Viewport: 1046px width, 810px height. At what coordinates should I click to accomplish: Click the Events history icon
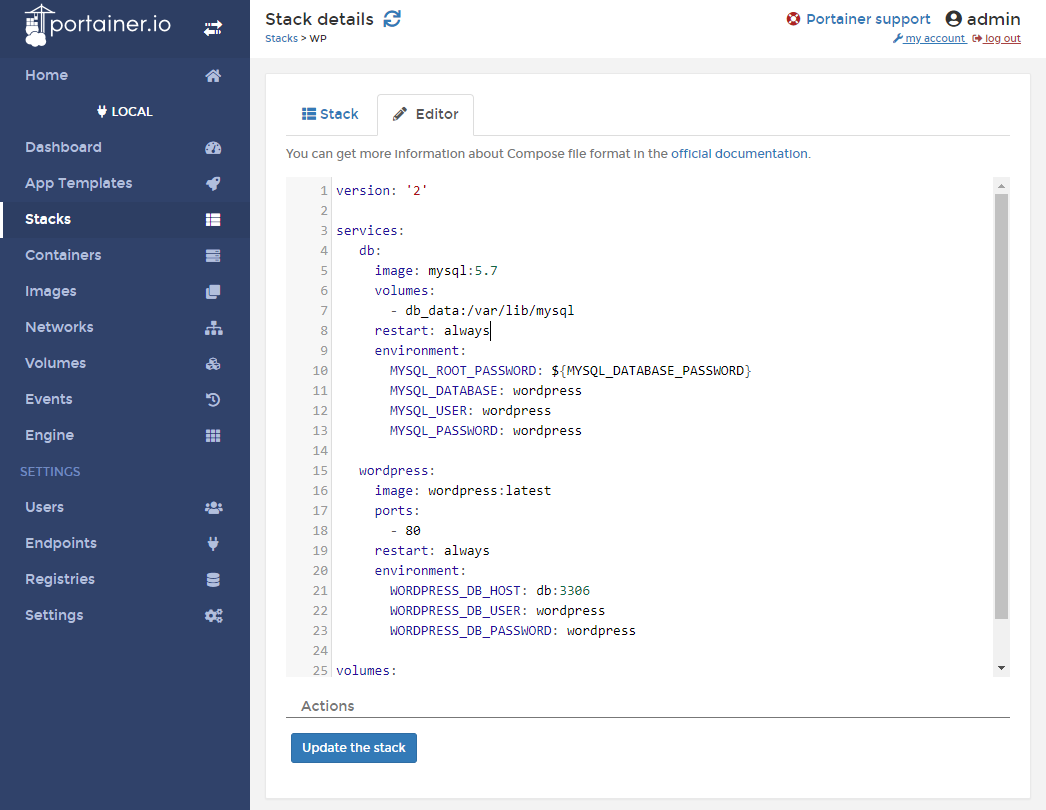coord(213,400)
